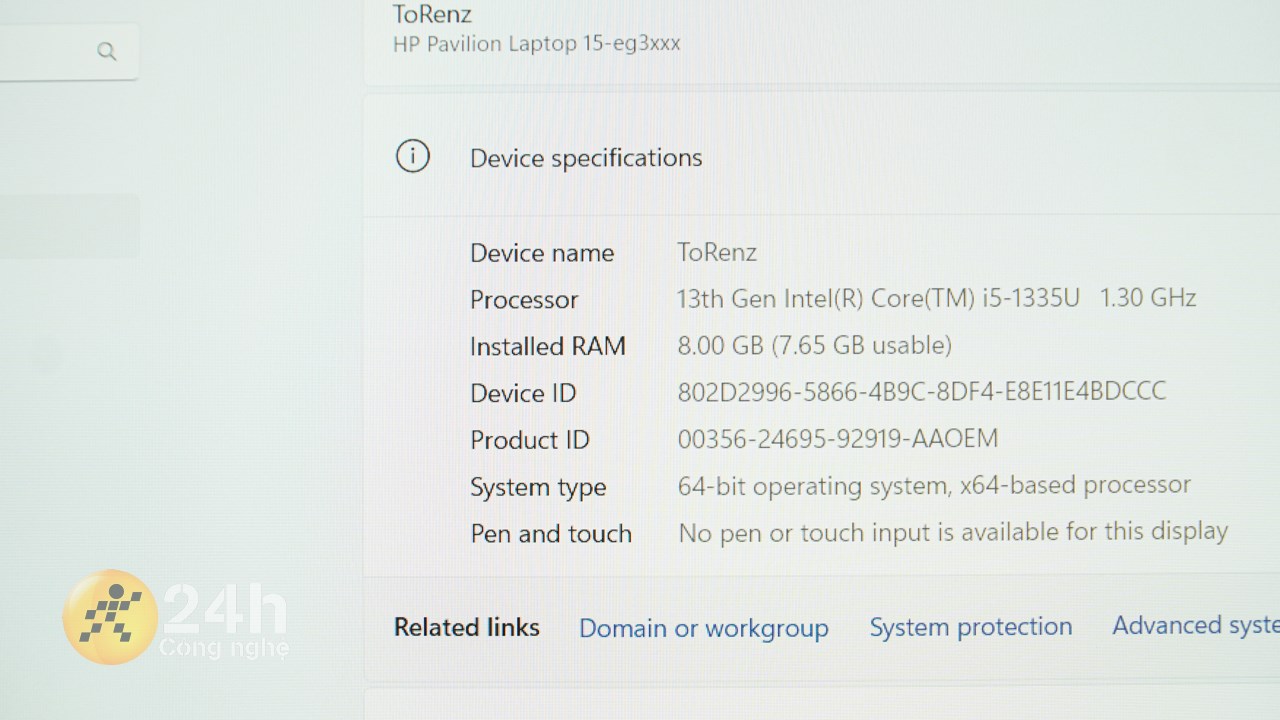Open the Domain or workgroup link
The height and width of the screenshot is (720, 1280).
tap(704, 628)
